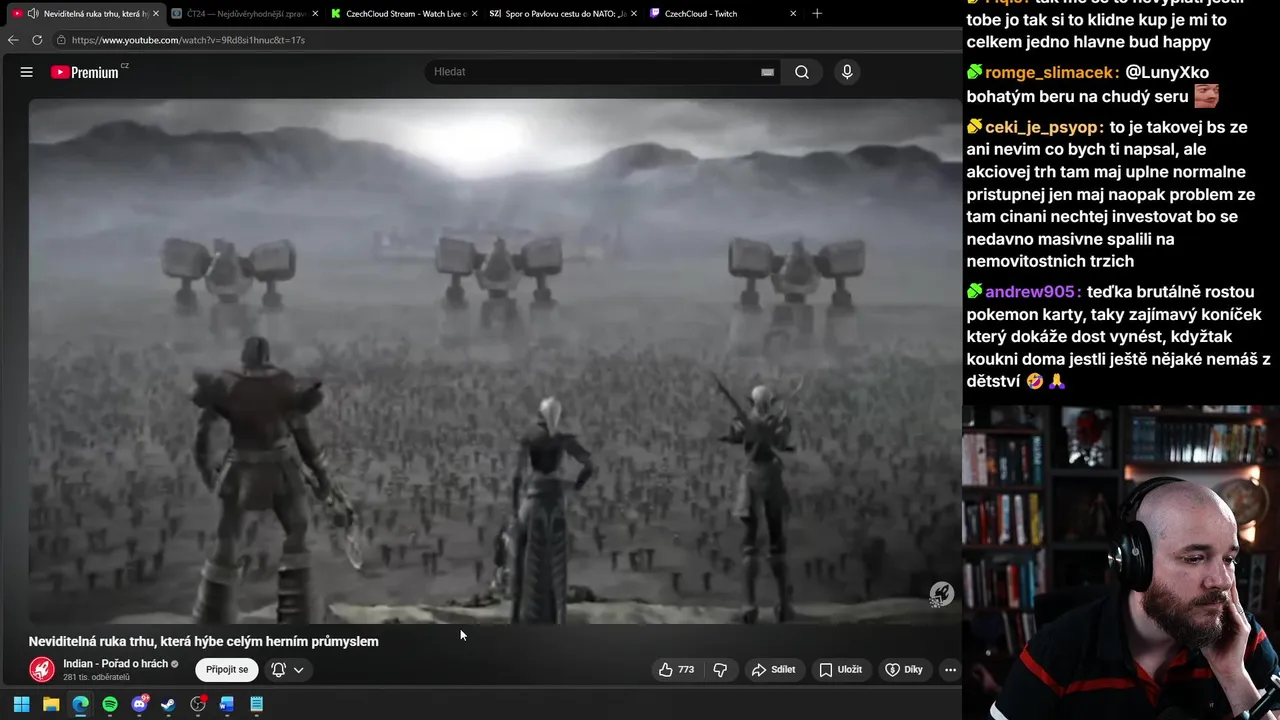This screenshot has width=1280, height=720.
Task: Open the on-screen keyboard icon in search box
Action: 767,72
